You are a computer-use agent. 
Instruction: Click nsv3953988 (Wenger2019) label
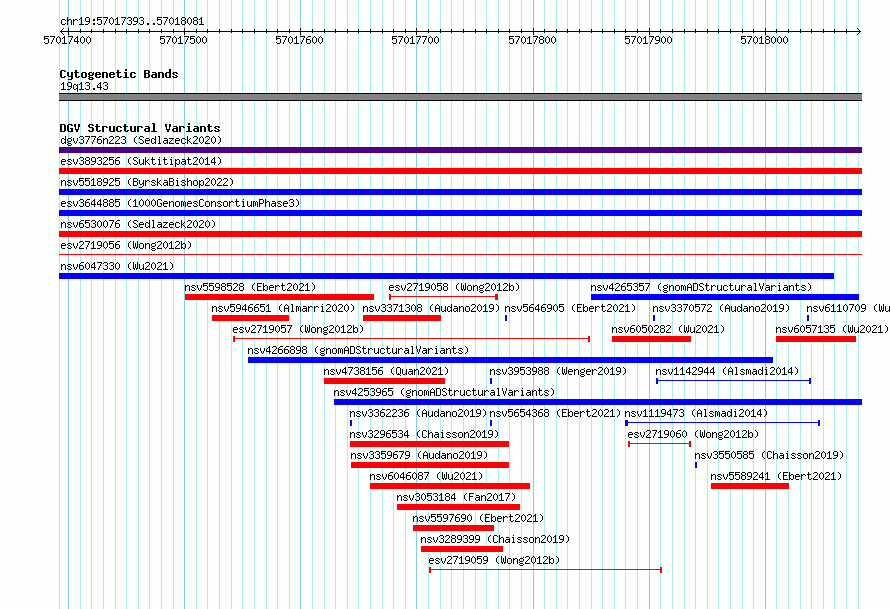(x=558, y=371)
